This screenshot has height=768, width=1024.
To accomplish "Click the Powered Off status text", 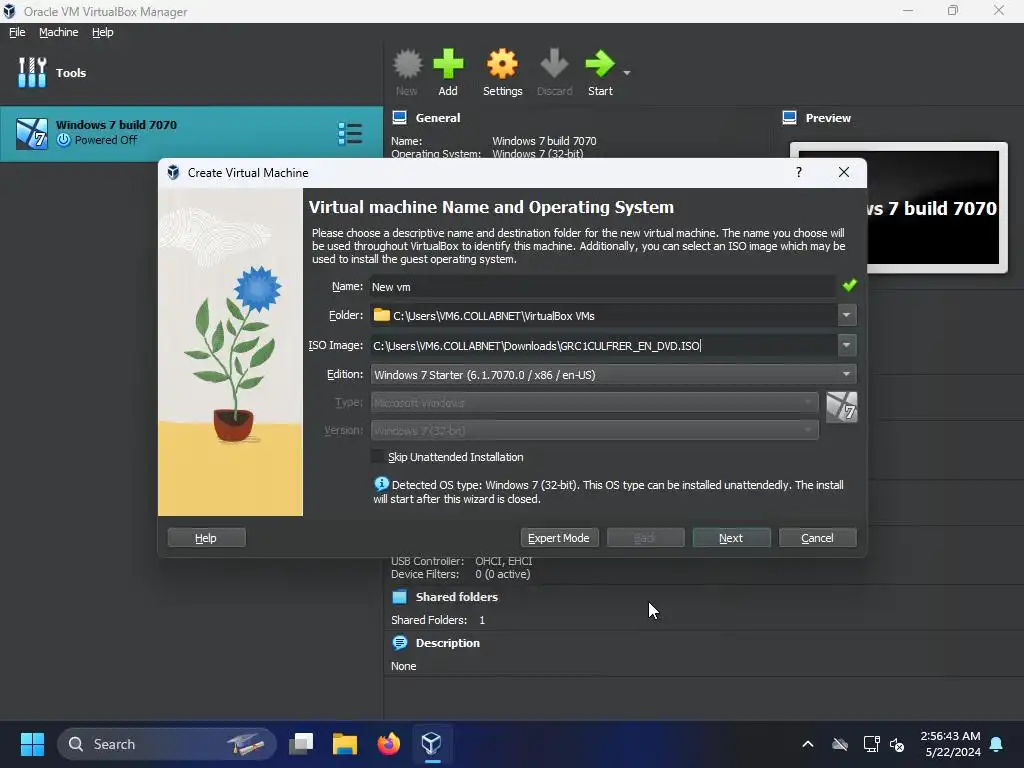I will [x=106, y=140].
